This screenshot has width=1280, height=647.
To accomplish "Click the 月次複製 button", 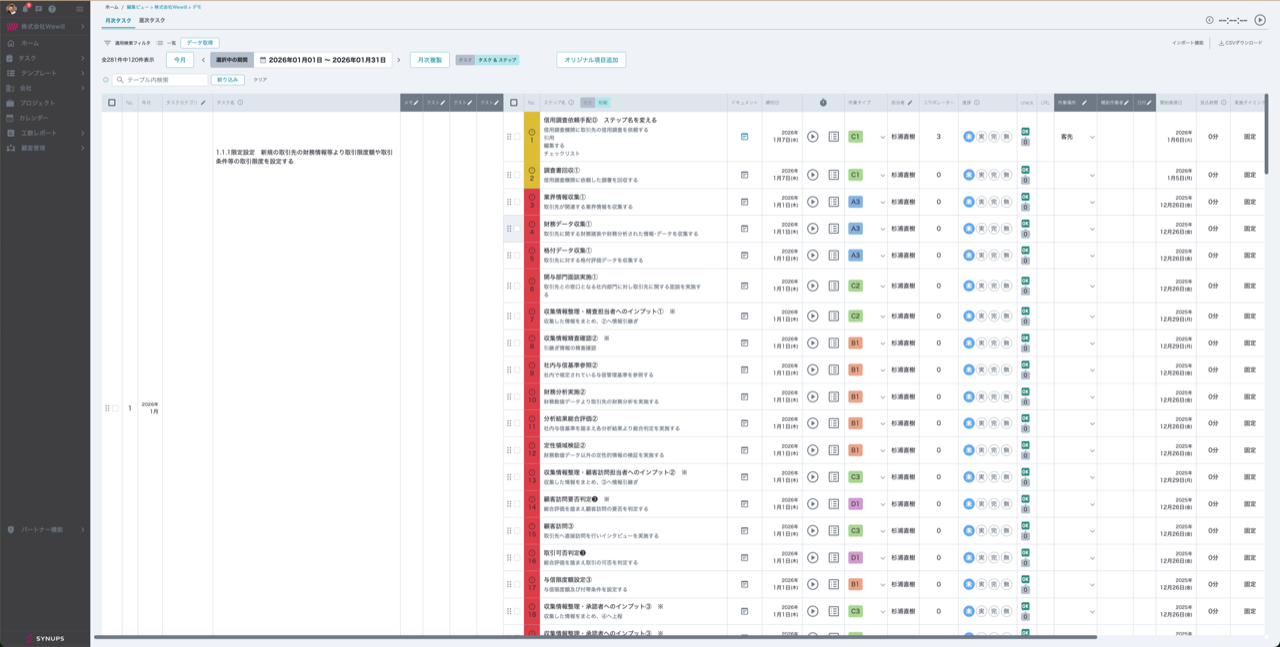I will point(428,60).
